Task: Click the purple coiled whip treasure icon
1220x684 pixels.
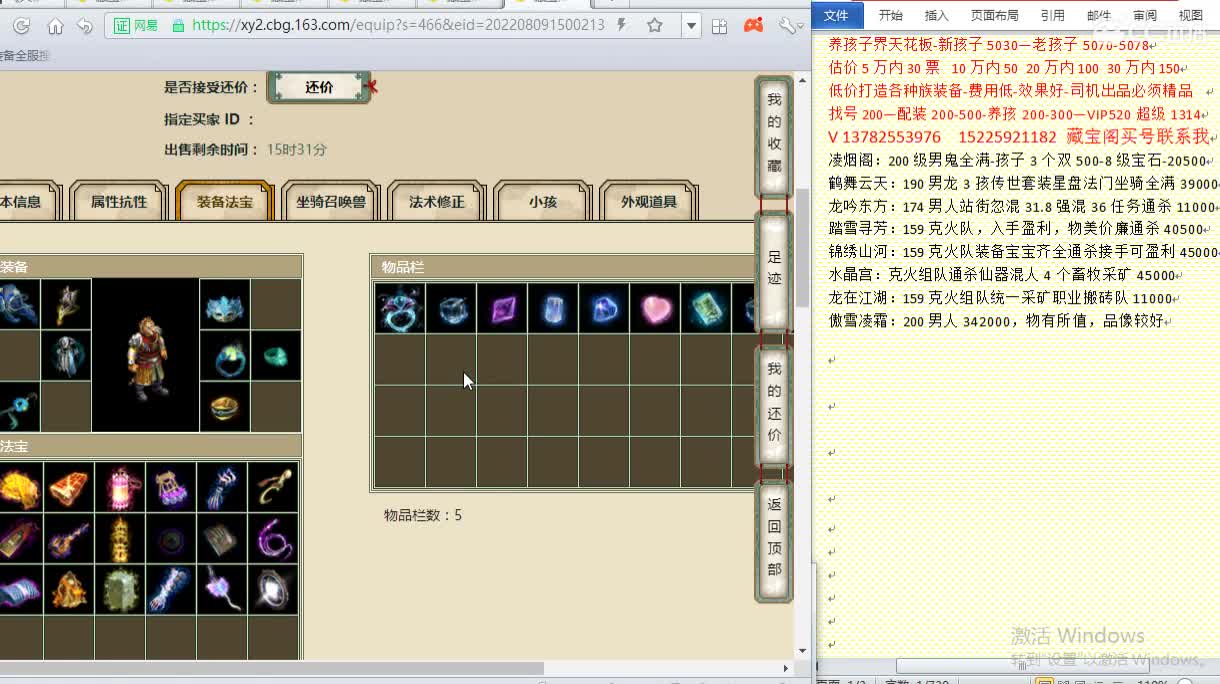Action: pyautogui.click(x=273, y=538)
